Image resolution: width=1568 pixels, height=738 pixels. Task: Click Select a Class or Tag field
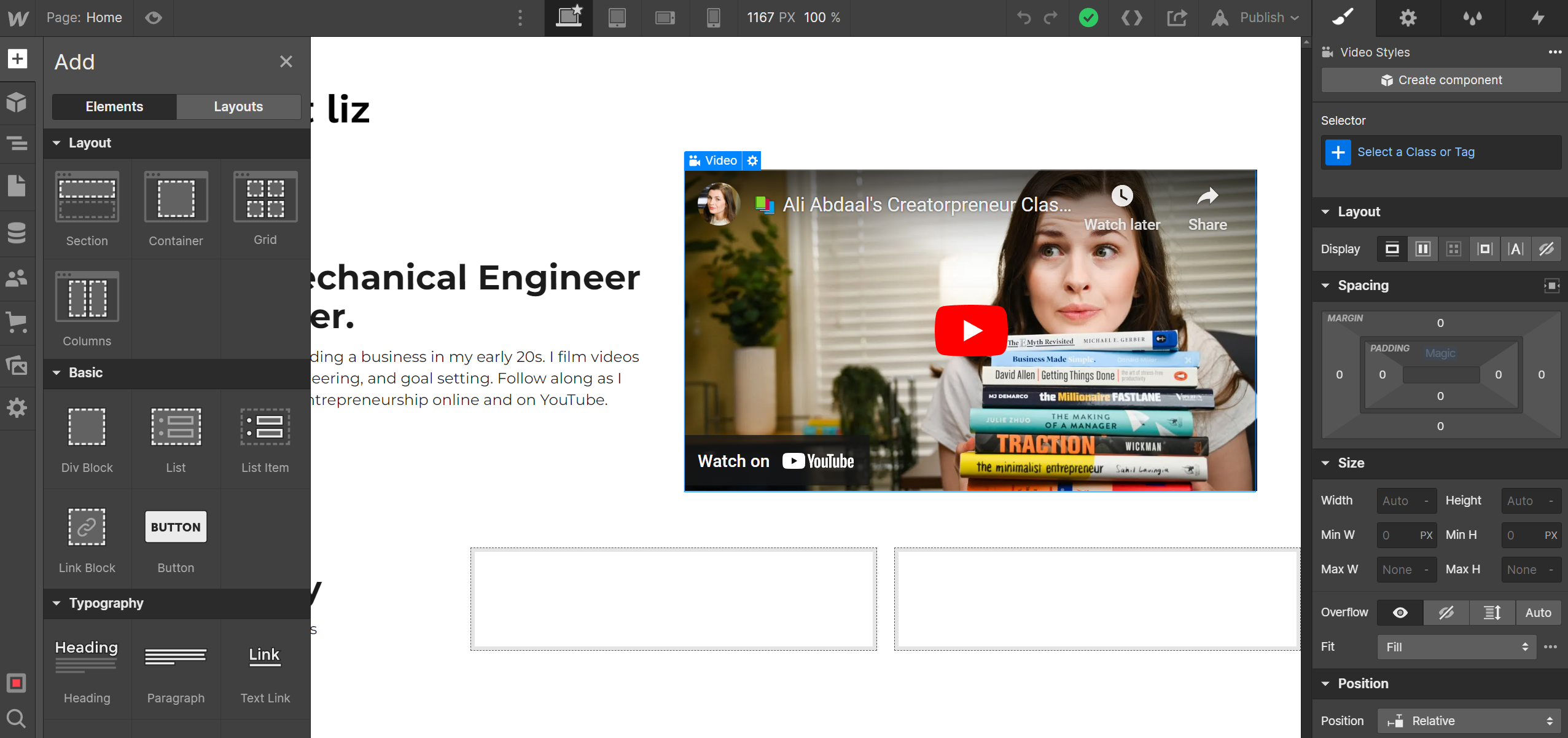pyautogui.click(x=1440, y=152)
